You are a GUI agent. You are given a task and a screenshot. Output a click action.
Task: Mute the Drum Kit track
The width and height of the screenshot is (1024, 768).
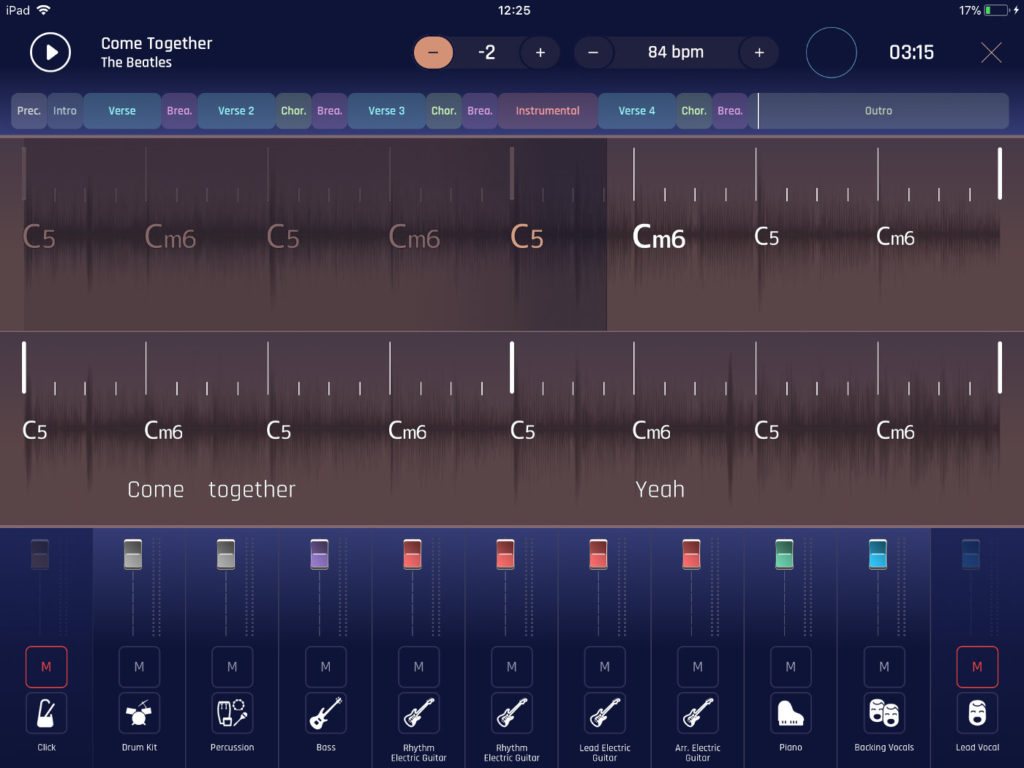pos(139,667)
